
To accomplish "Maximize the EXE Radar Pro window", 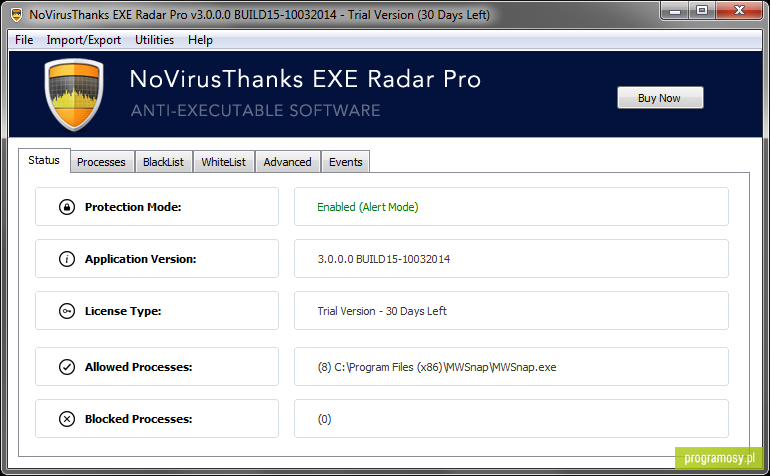I will click(x=702, y=11).
